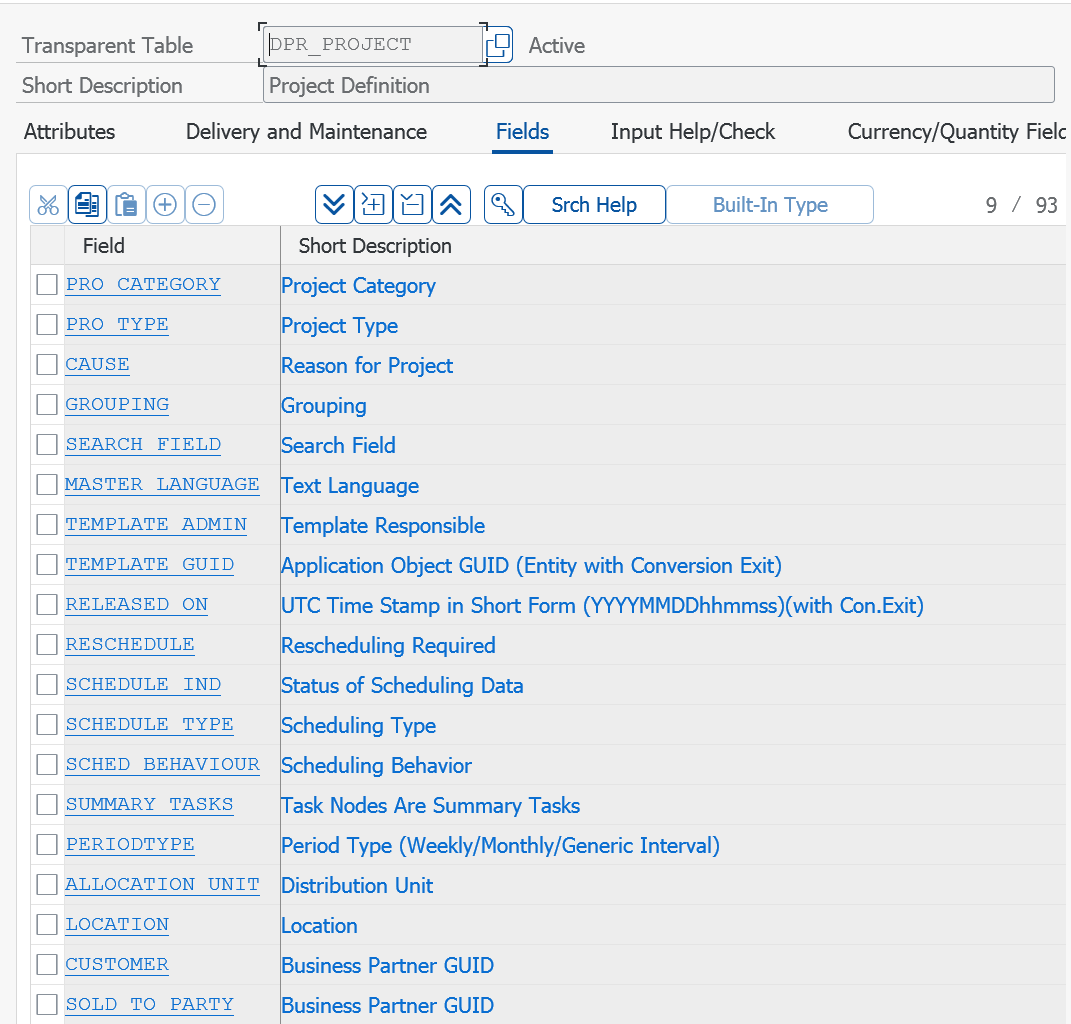Open the SCHEDULE_IND field link

[x=143, y=684]
